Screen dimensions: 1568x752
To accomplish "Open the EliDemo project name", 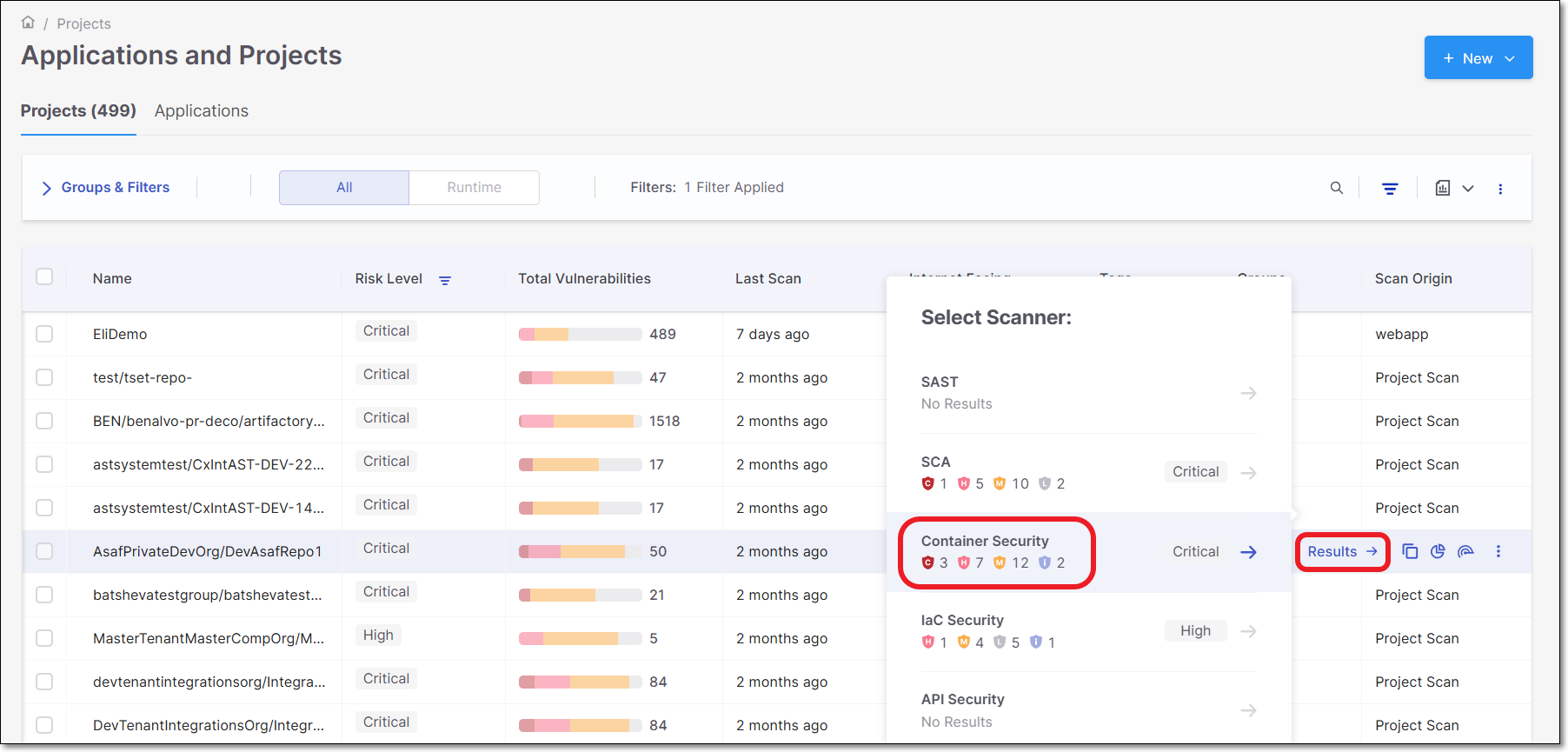I will [120, 334].
